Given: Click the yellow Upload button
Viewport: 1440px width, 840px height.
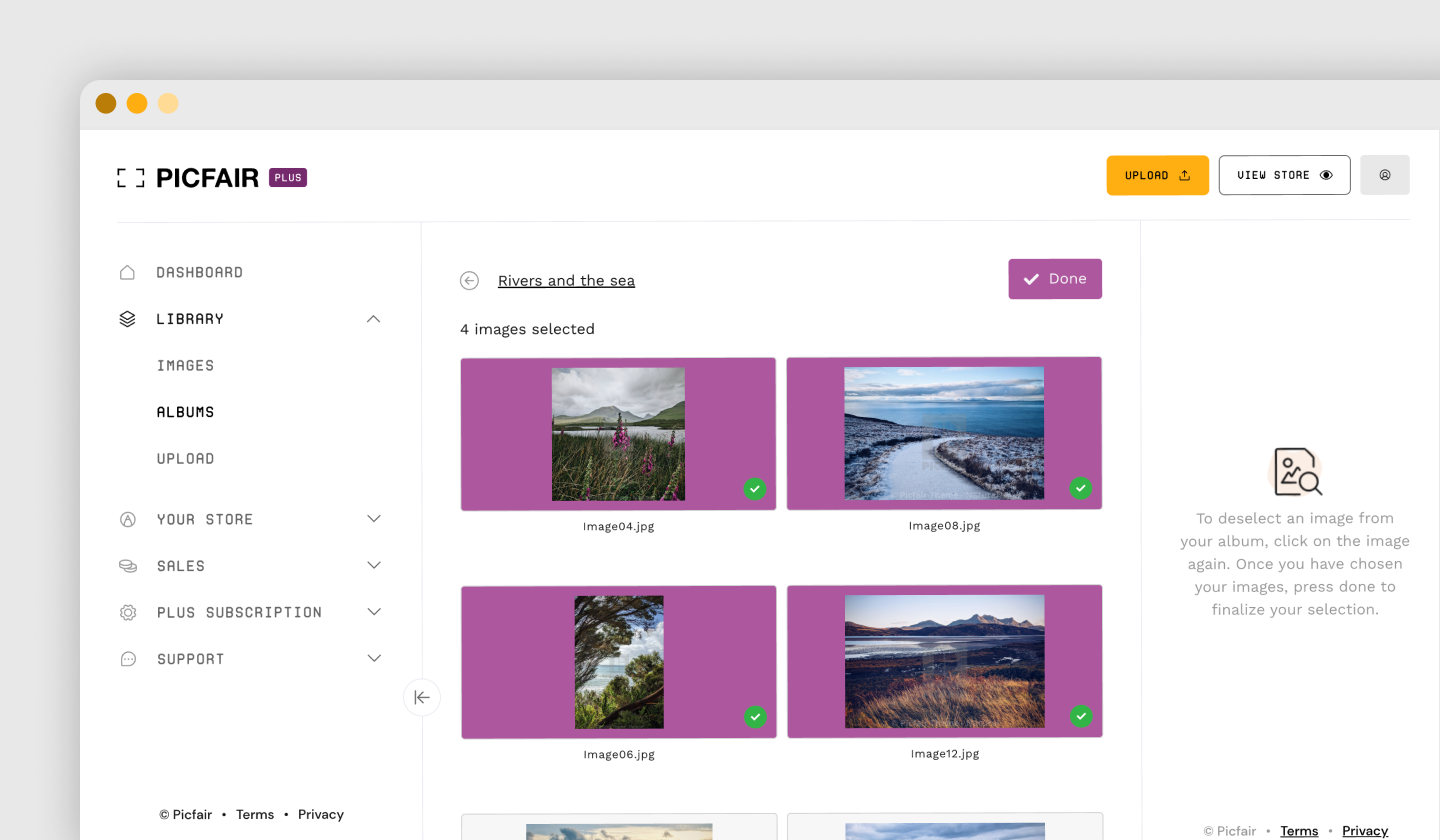Looking at the screenshot, I should [x=1158, y=175].
